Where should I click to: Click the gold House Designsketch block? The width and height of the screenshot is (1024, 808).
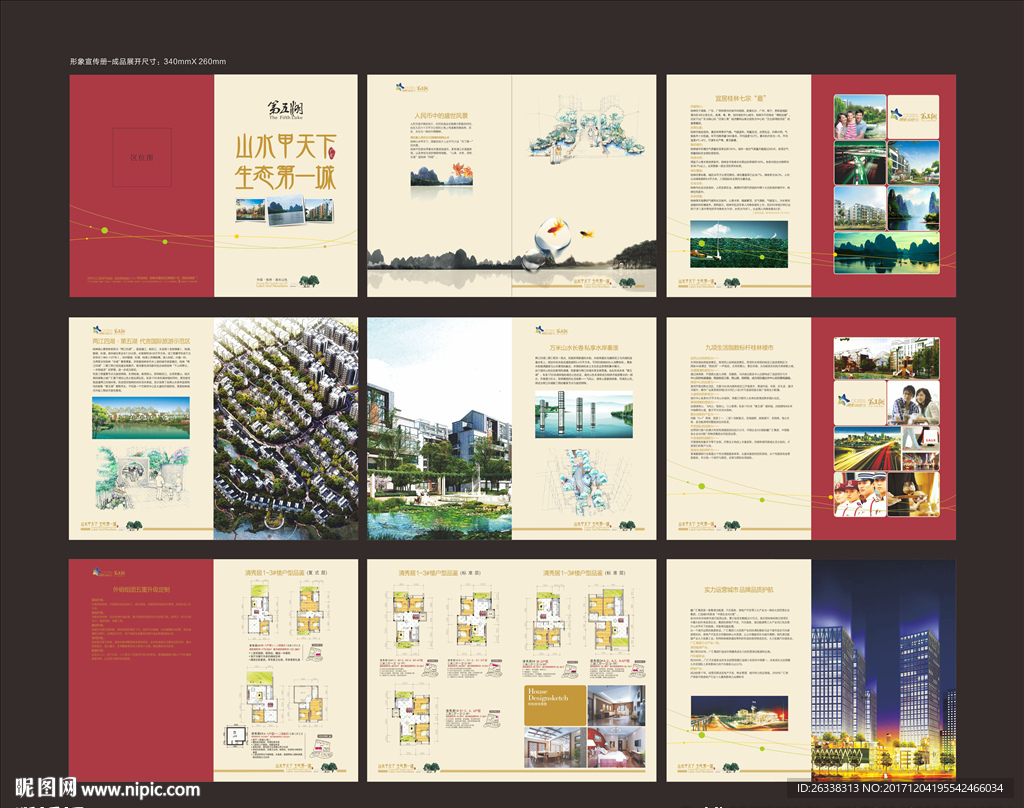554,704
